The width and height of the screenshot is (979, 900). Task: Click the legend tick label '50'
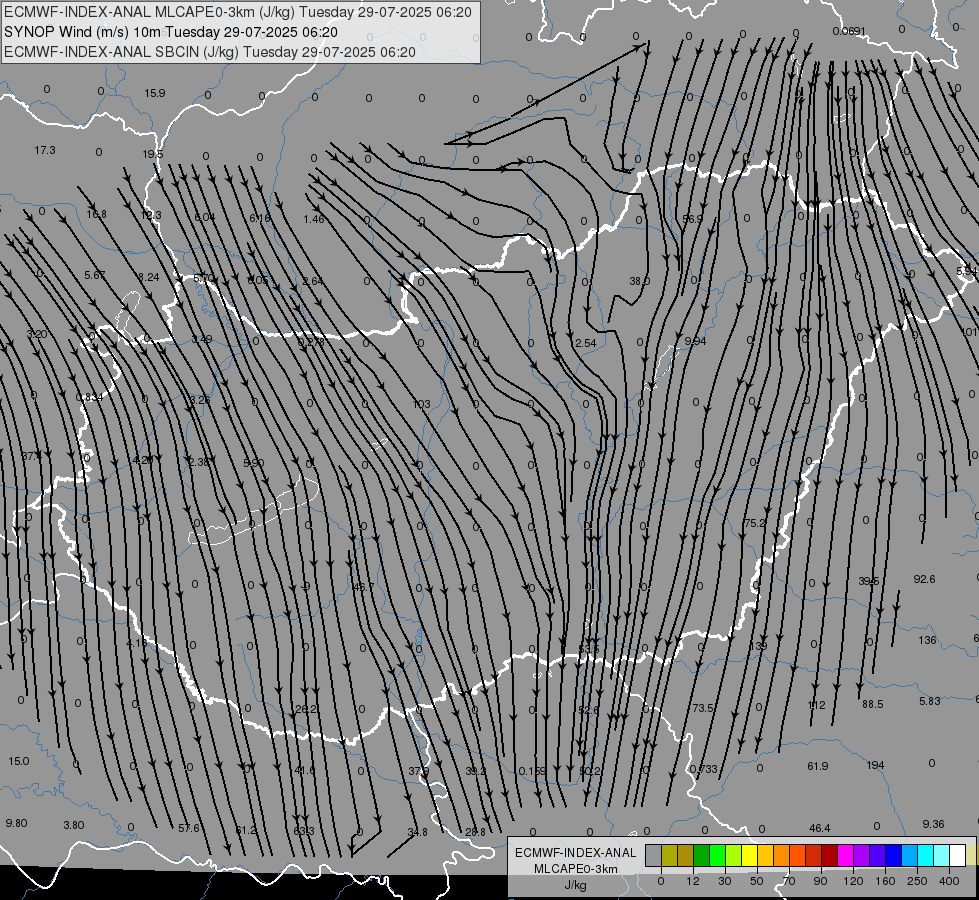757,881
